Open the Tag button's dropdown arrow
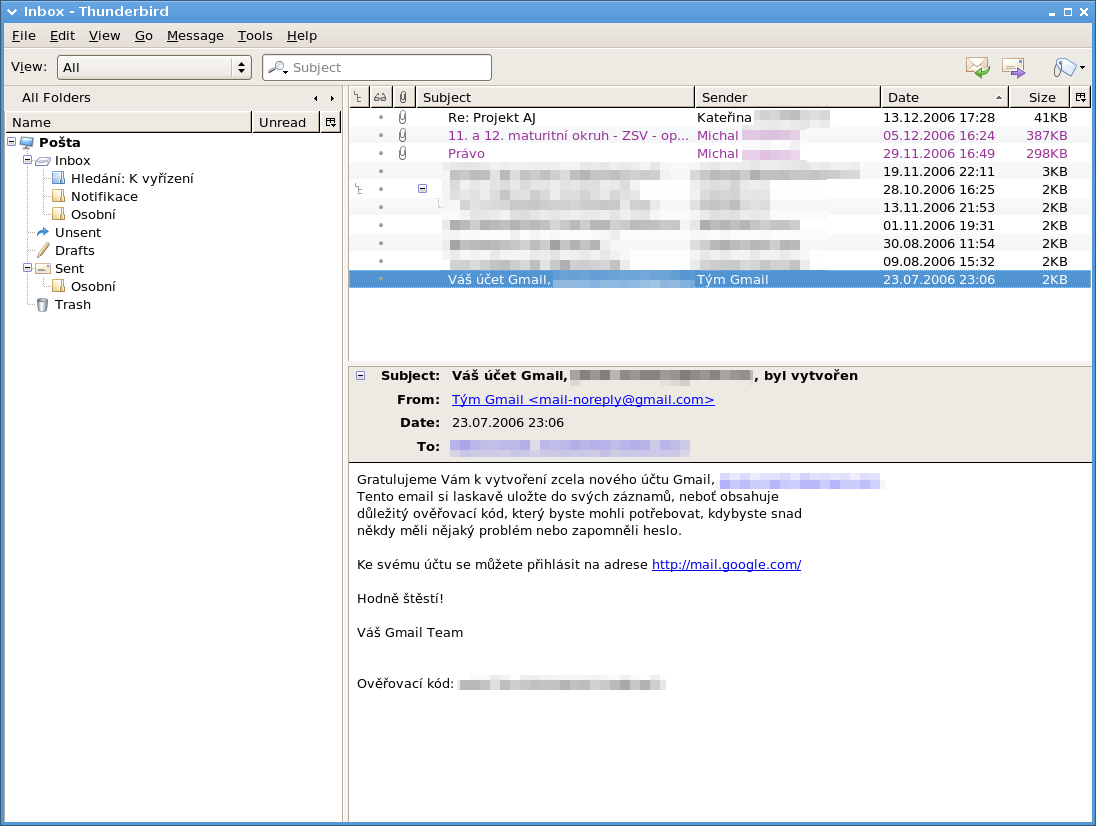Viewport: 1096px width, 826px height. tap(1083, 68)
